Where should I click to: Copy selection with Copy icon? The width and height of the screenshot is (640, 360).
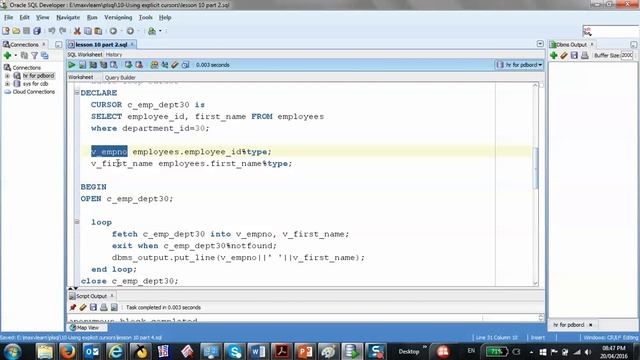87,31
